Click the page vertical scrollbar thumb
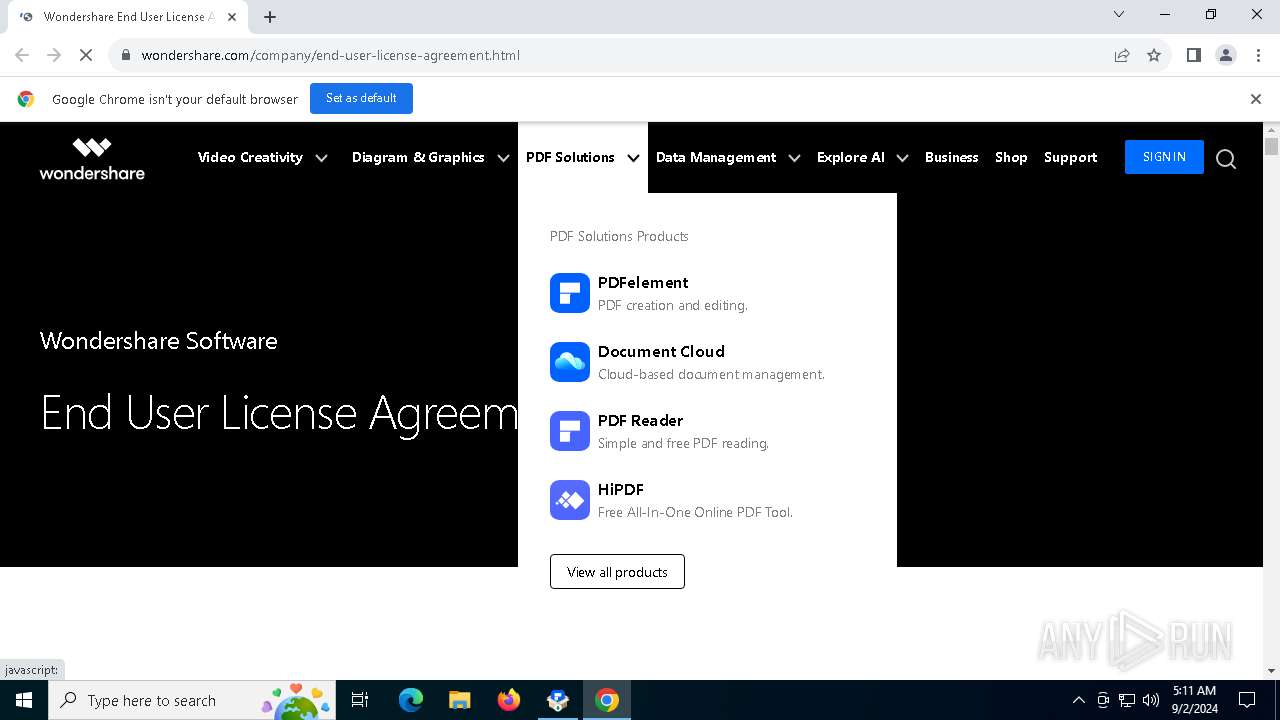This screenshot has height=720, width=1280. [x=1272, y=147]
